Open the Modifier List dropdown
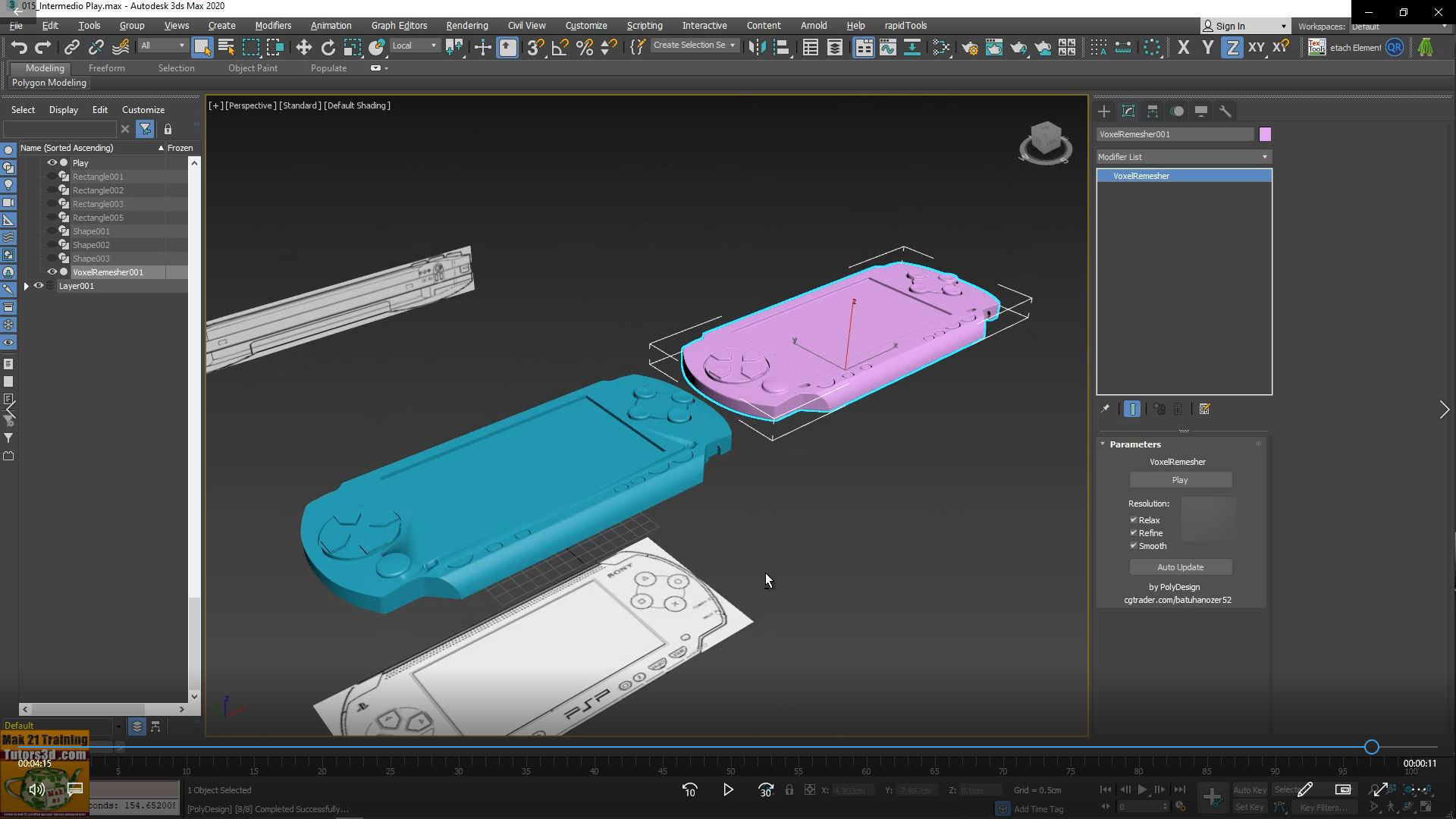 point(1184,157)
